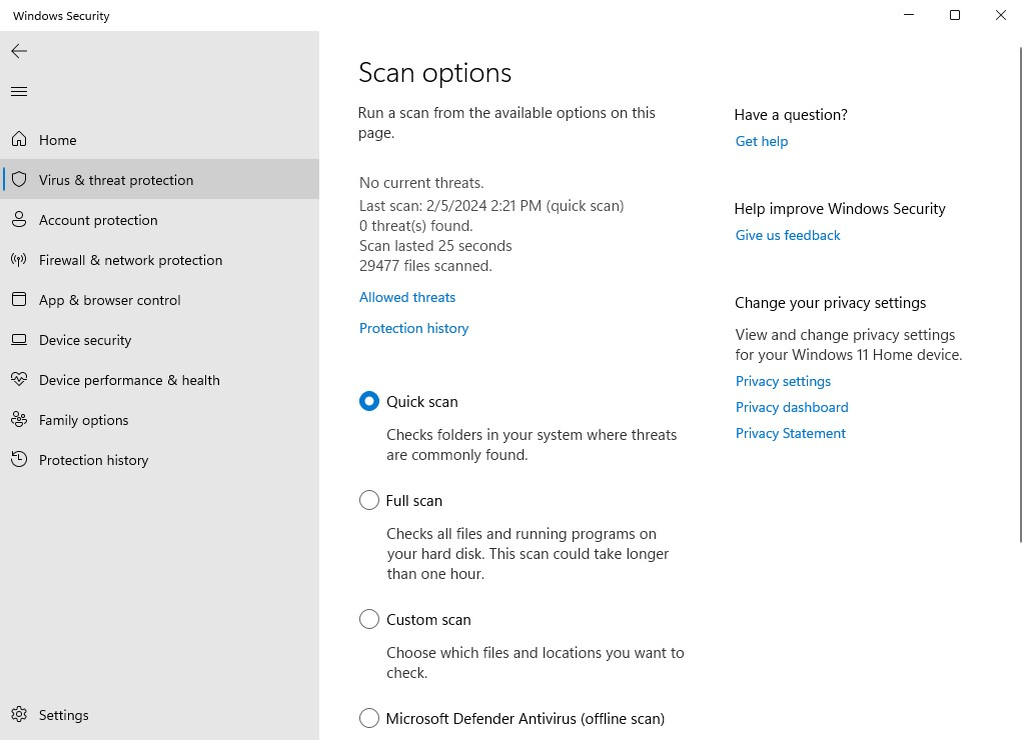
Task: Choose the Custom scan radio button
Action: [369, 619]
